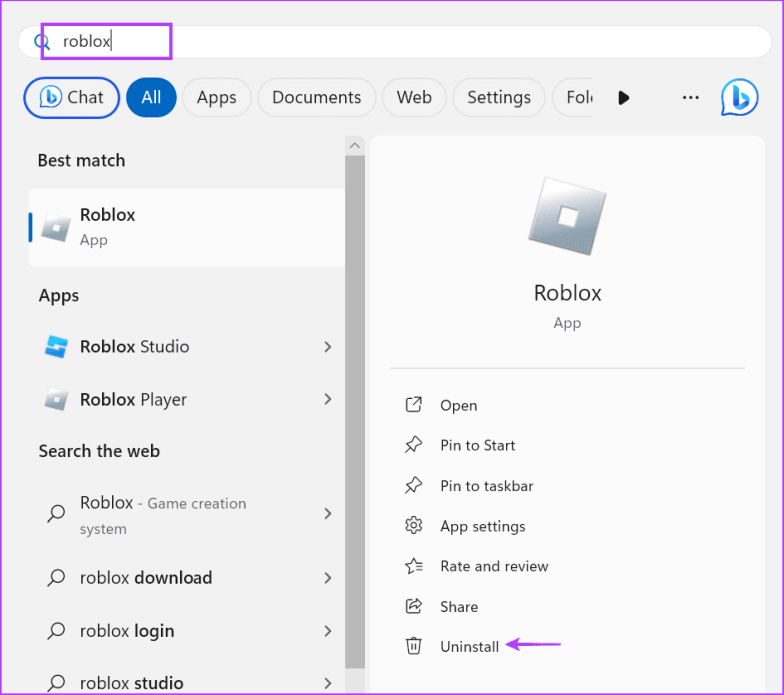Screen dimensions: 784x695
Task: Switch to the Apps filter tab
Action: pyautogui.click(x=216, y=97)
